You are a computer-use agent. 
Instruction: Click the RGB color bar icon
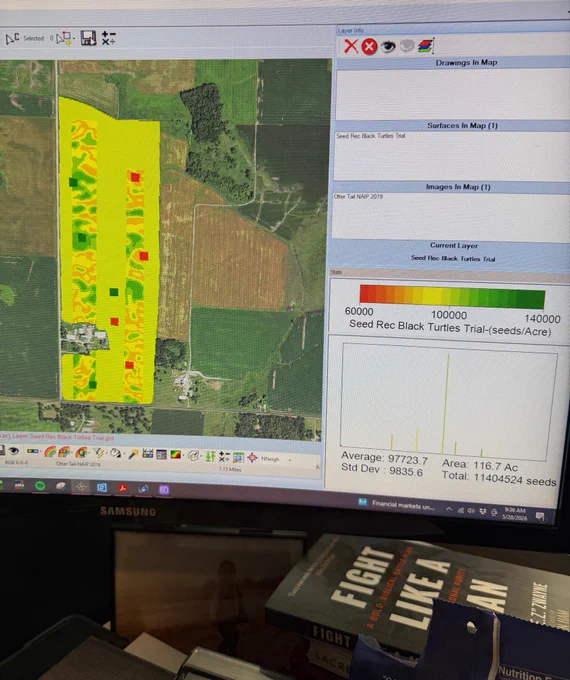[x=33, y=451]
